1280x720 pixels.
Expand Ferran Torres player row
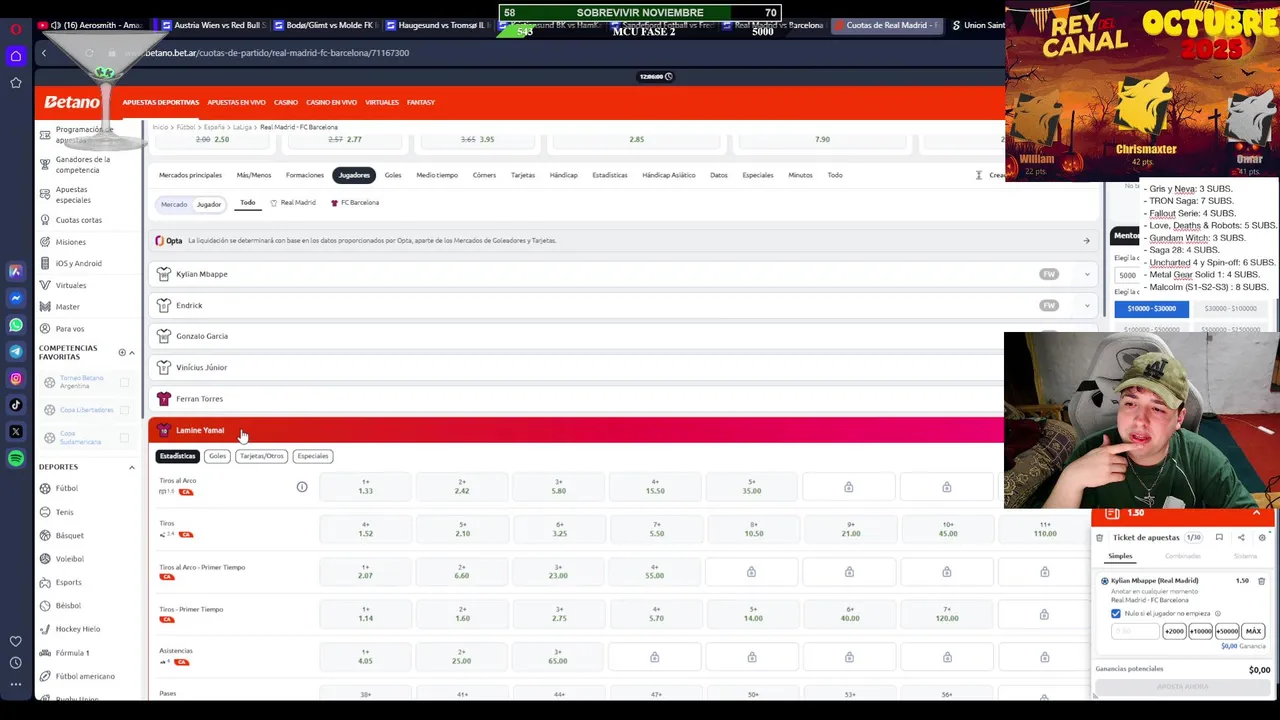[x=577, y=399]
